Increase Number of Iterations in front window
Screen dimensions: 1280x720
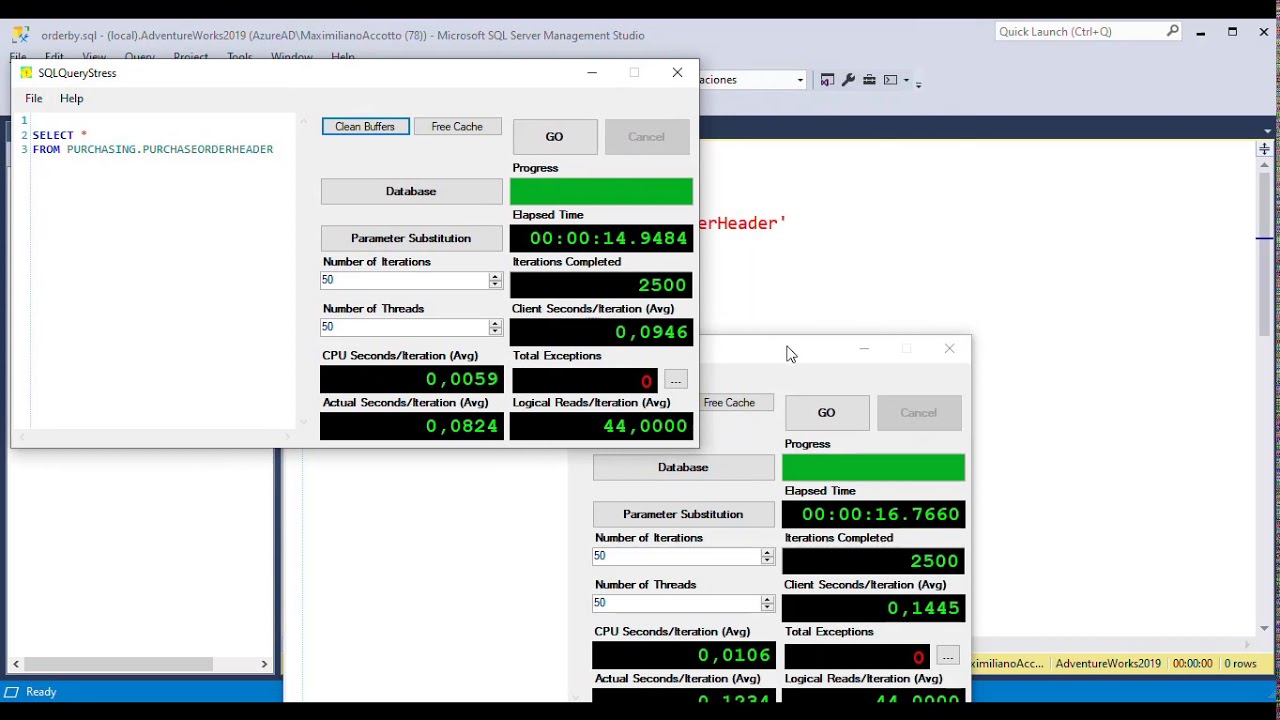[x=495, y=276]
